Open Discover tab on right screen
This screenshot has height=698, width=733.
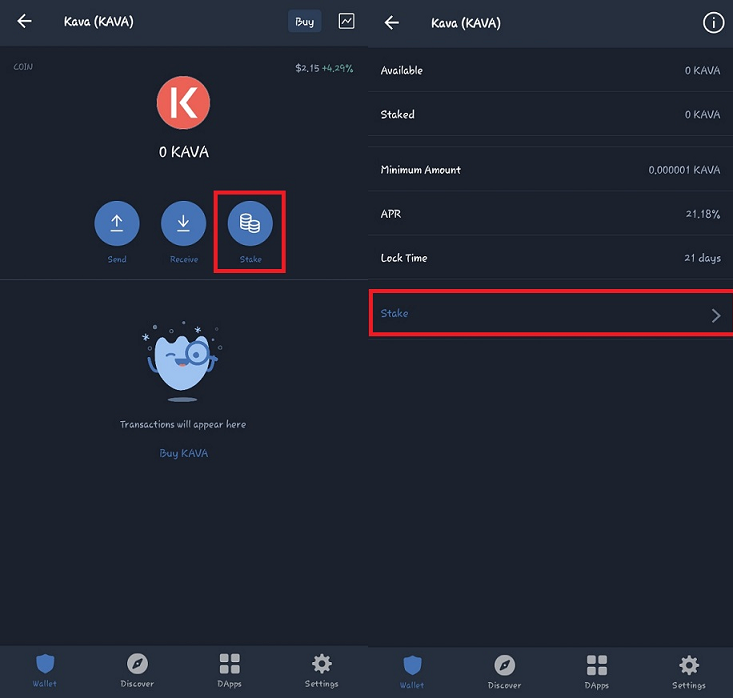coord(504,672)
